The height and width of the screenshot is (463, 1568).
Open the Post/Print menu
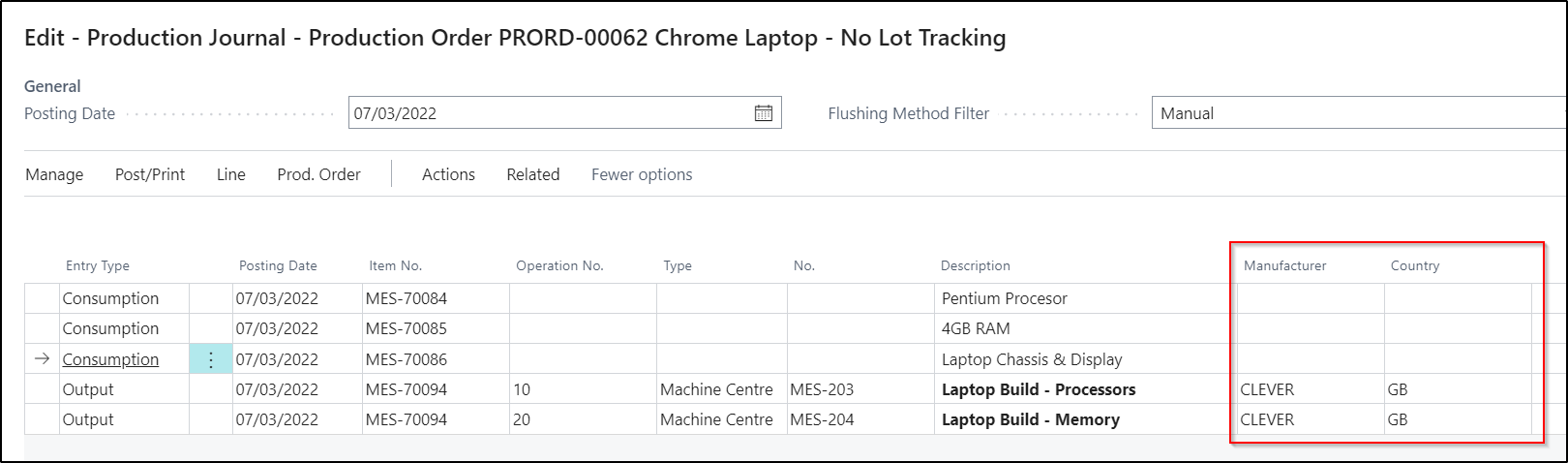coord(150,174)
